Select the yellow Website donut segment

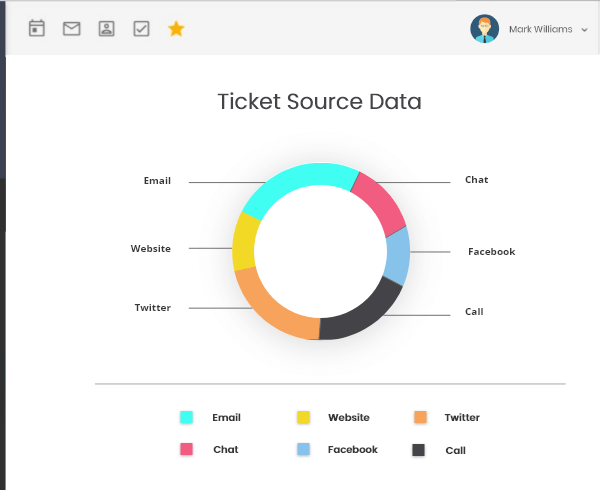pos(245,242)
